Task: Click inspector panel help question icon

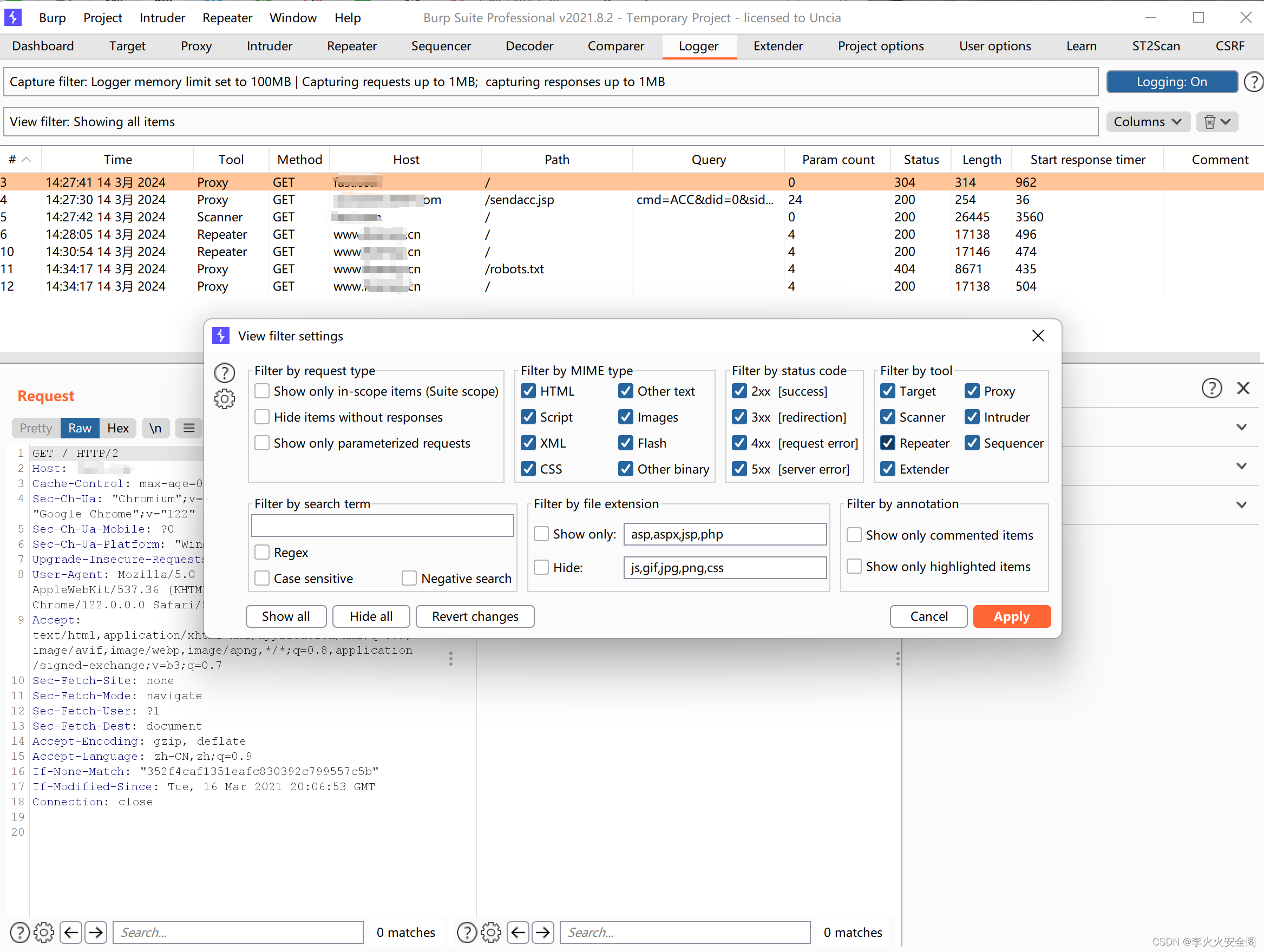Action: tap(1211, 388)
